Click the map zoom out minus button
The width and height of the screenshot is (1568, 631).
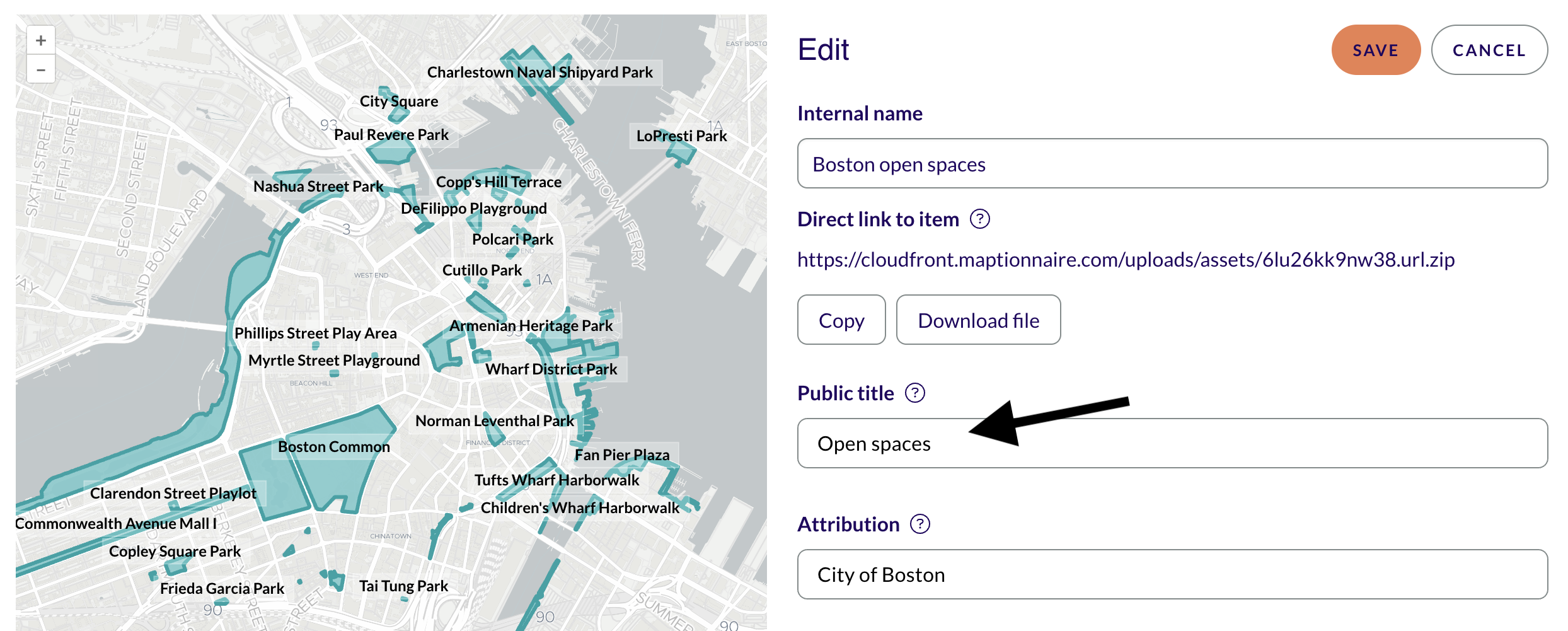point(41,70)
